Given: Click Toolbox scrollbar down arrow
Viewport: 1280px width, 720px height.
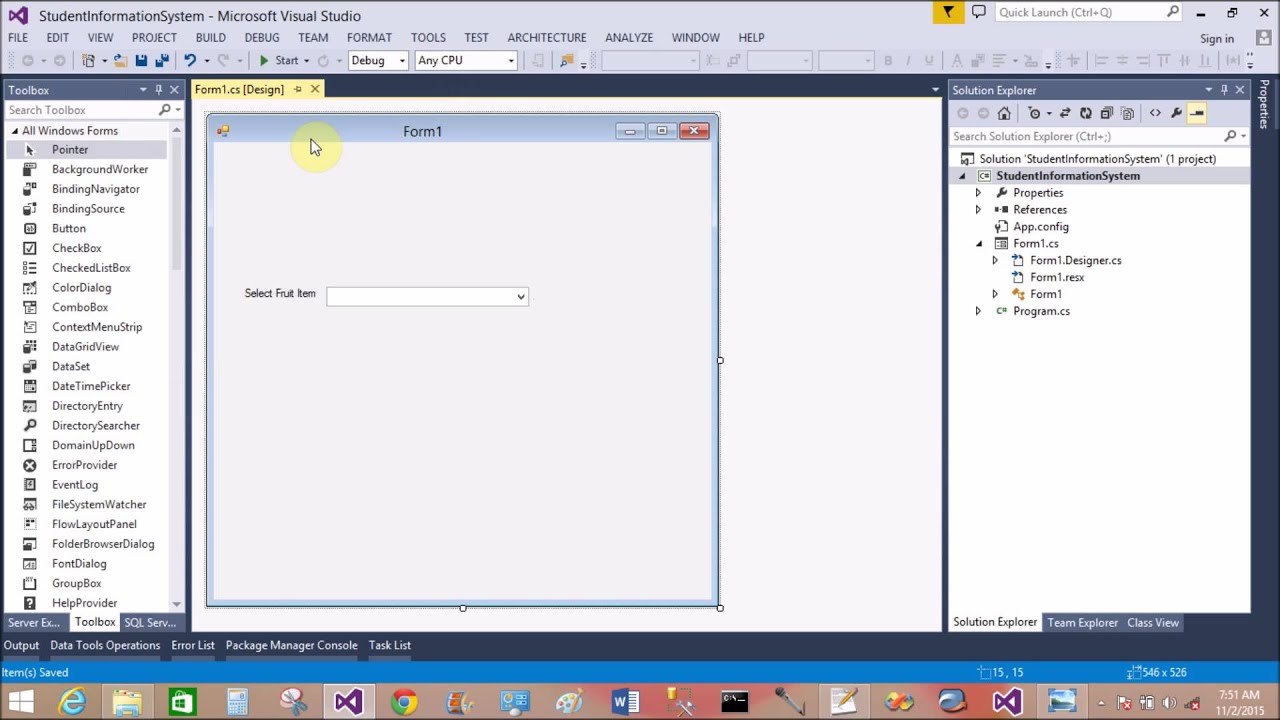Looking at the screenshot, I should (176, 604).
